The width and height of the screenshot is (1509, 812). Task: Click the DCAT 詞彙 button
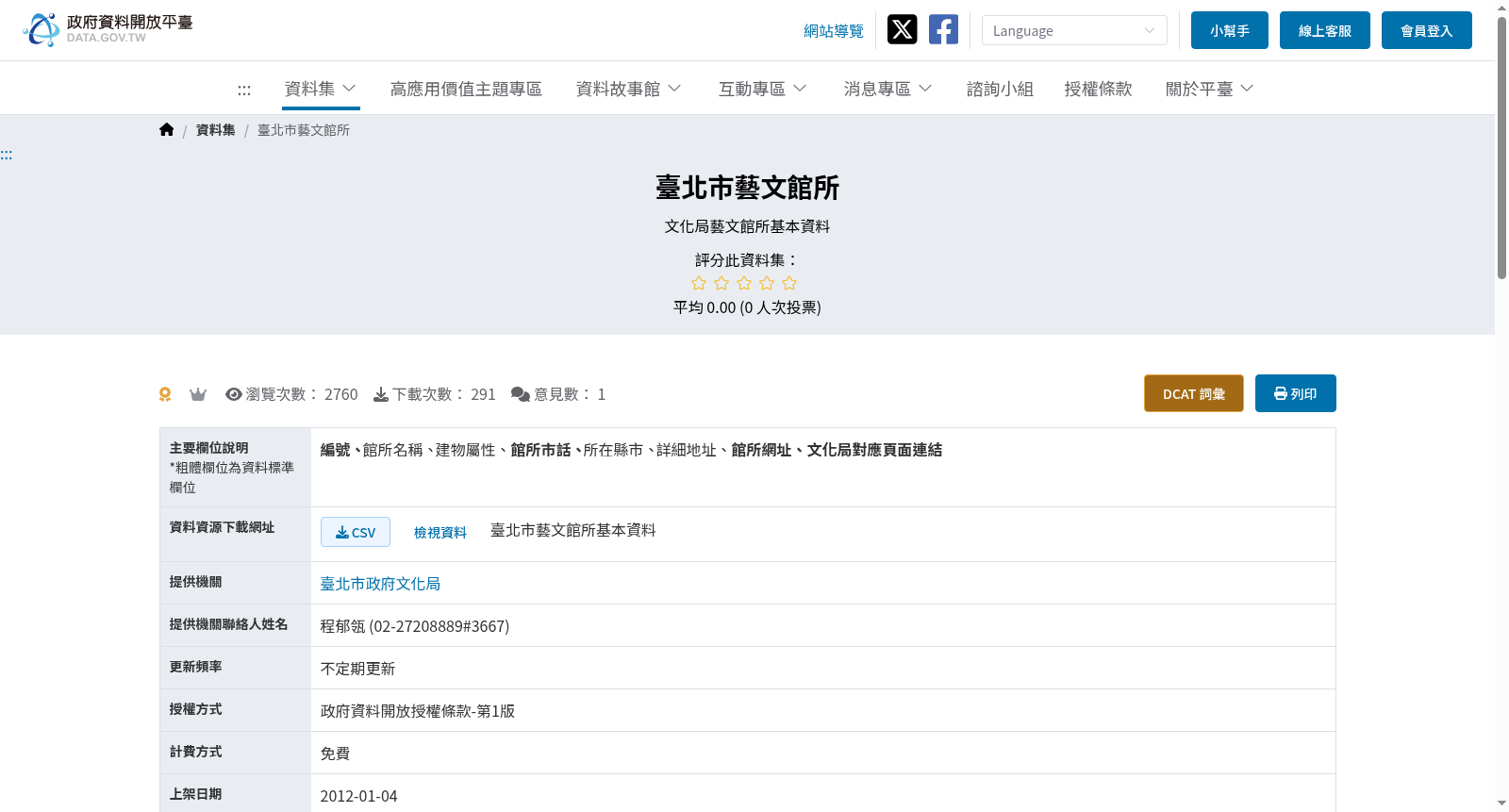pyautogui.click(x=1194, y=393)
